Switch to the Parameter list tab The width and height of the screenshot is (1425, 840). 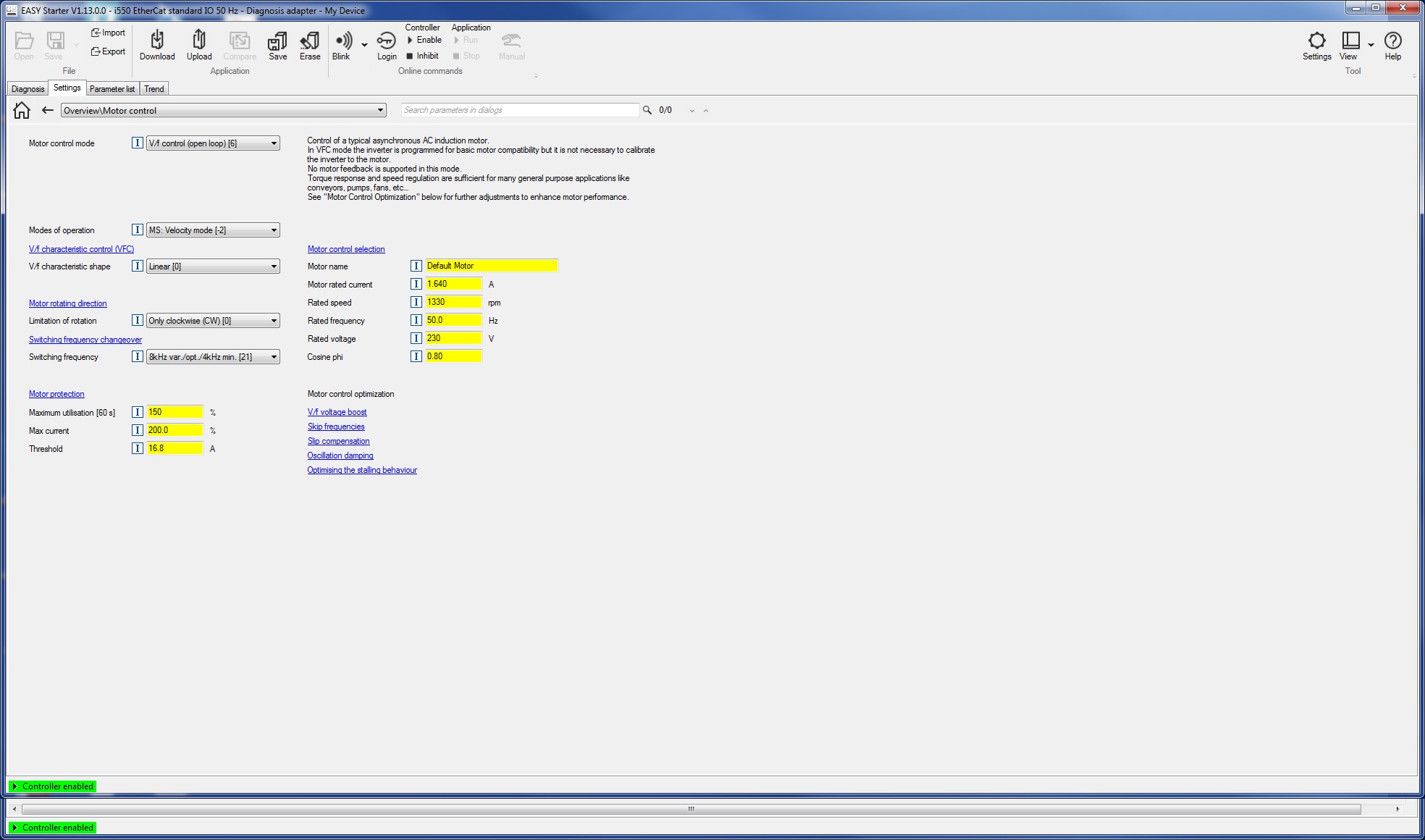(112, 89)
